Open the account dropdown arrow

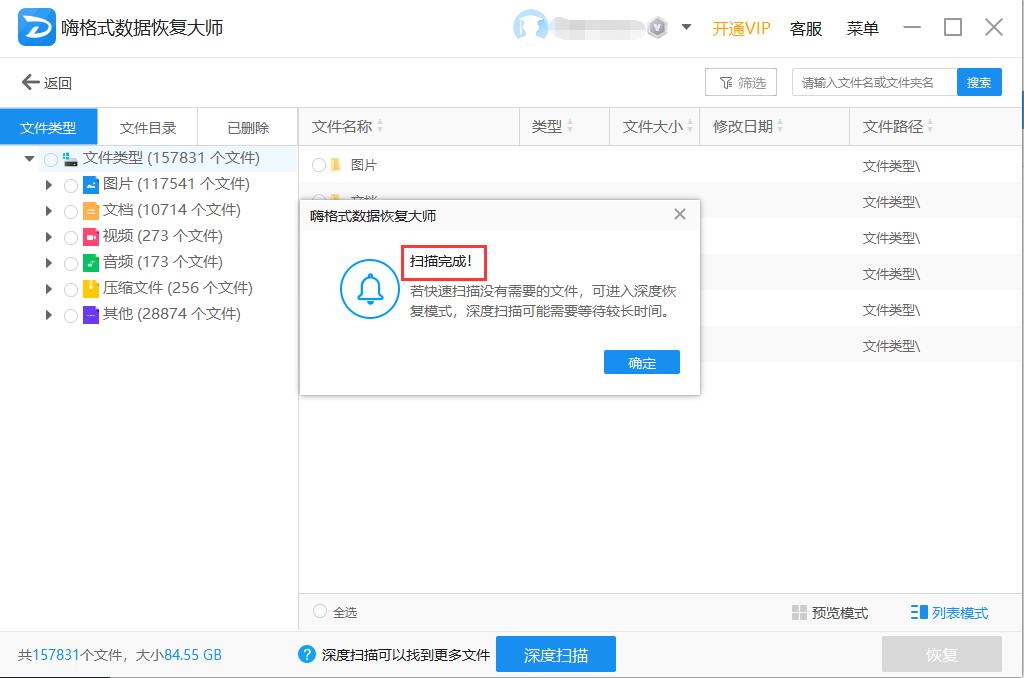[686, 27]
